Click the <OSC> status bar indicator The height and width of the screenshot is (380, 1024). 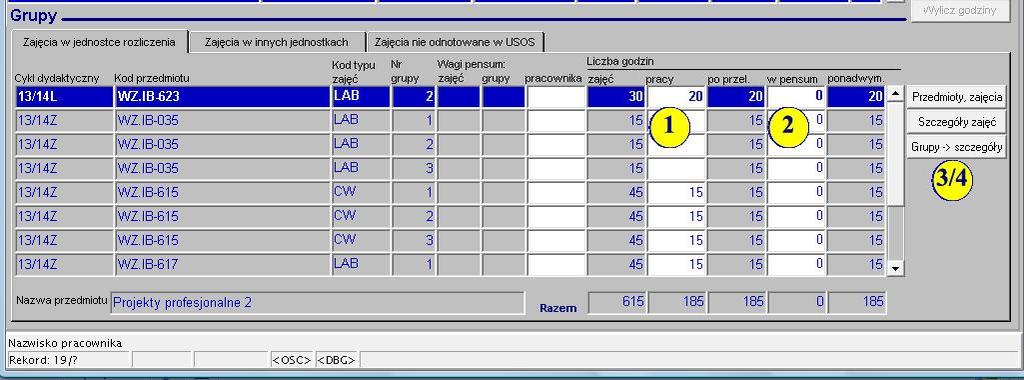(291, 359)
